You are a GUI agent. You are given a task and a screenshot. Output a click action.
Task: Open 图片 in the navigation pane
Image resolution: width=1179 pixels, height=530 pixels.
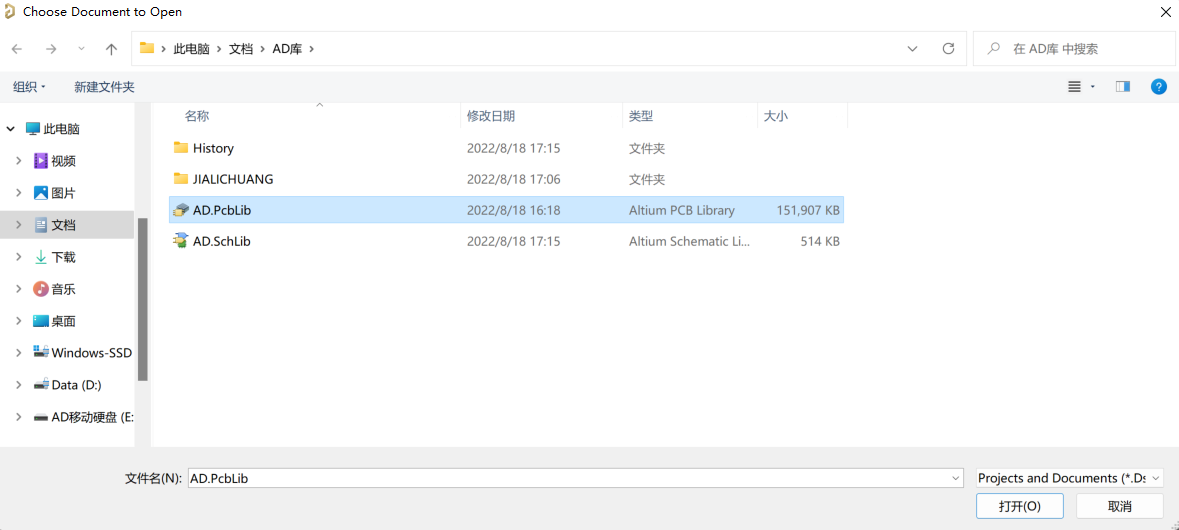click(63, 193)
